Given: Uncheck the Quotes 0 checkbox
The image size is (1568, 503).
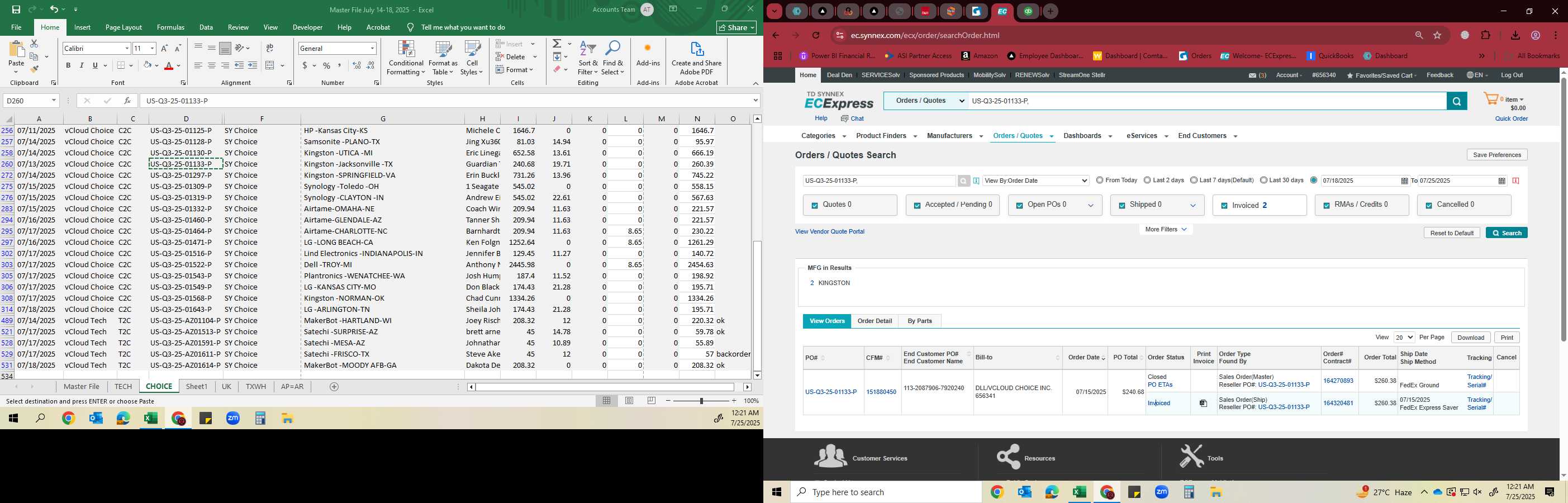Looking at the screenshot, I should 814,206.
